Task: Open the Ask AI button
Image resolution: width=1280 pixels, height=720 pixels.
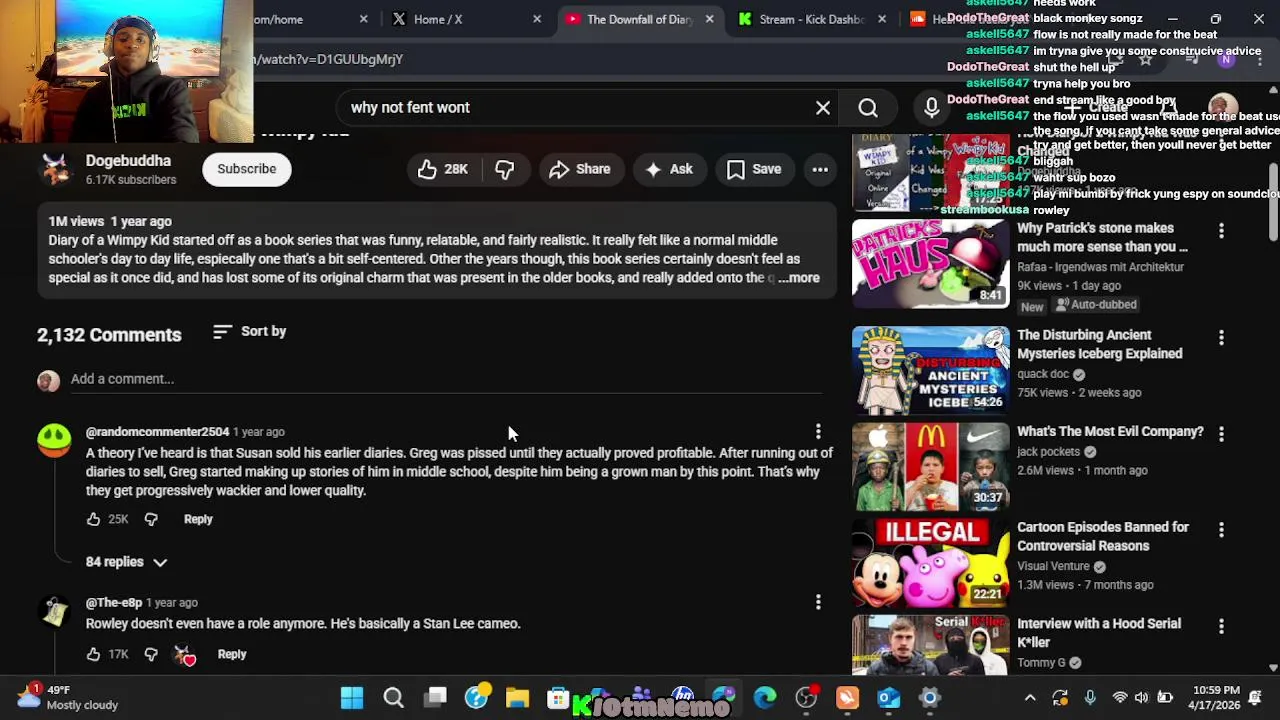Action: pos(669,169)
